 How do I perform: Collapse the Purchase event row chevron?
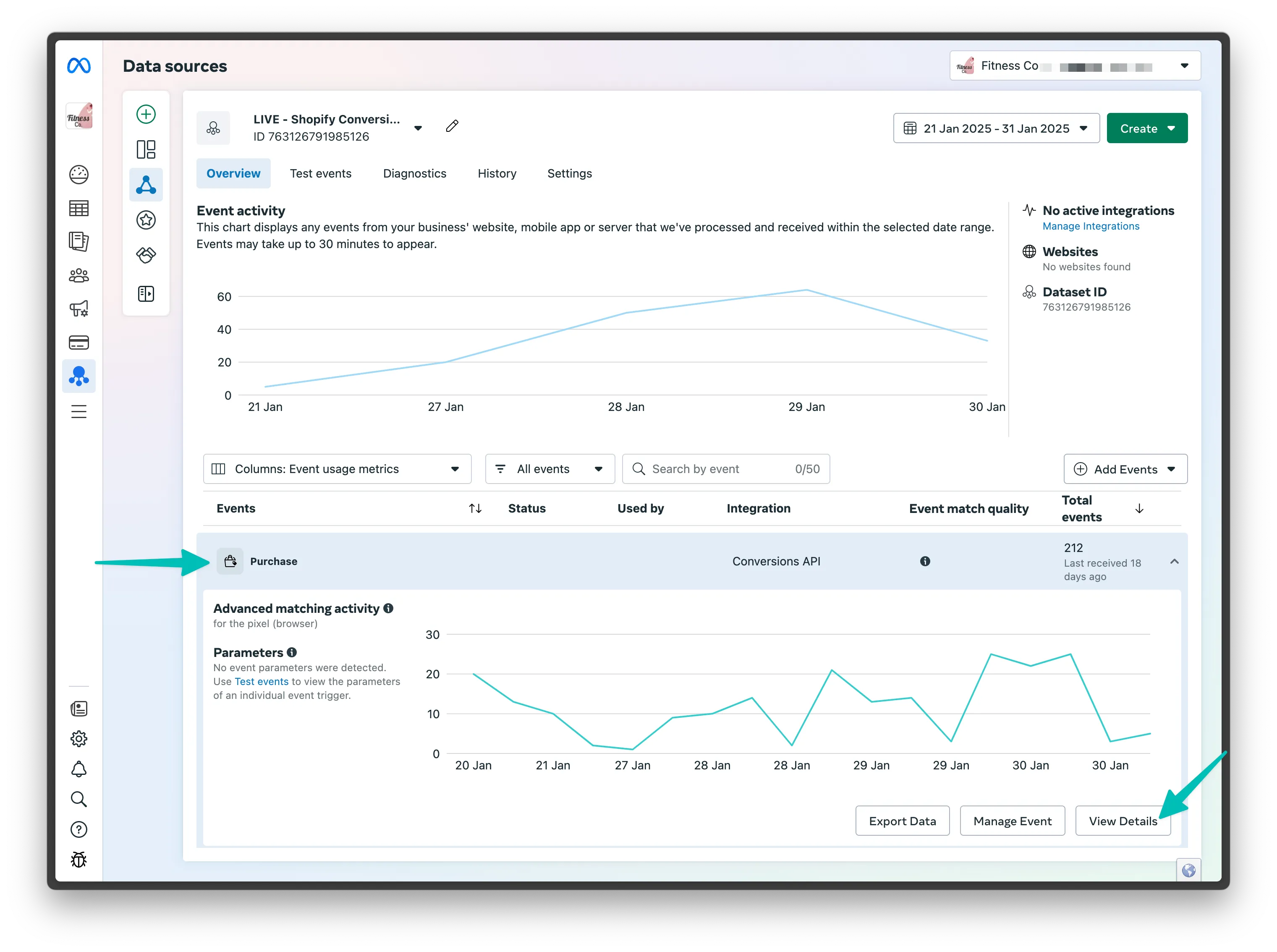click(1174, 561)
